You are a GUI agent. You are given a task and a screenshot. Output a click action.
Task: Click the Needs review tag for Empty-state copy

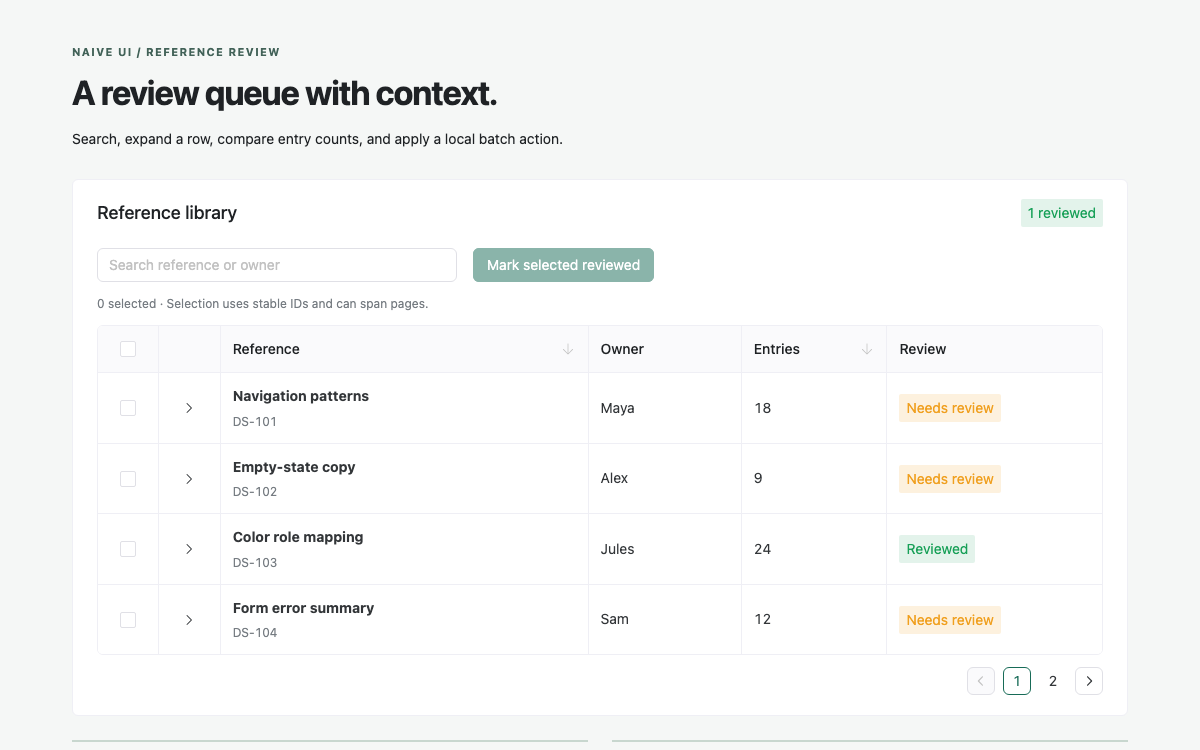point(950,479)
